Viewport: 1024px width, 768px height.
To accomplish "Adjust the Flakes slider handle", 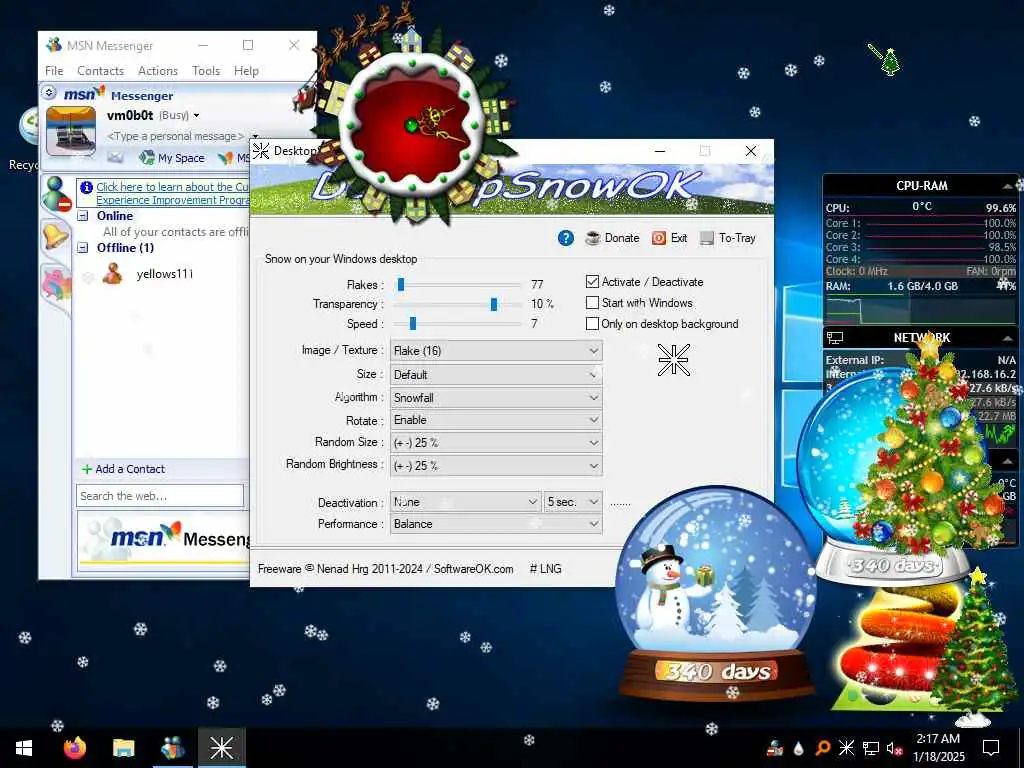I will pos(401,285).
